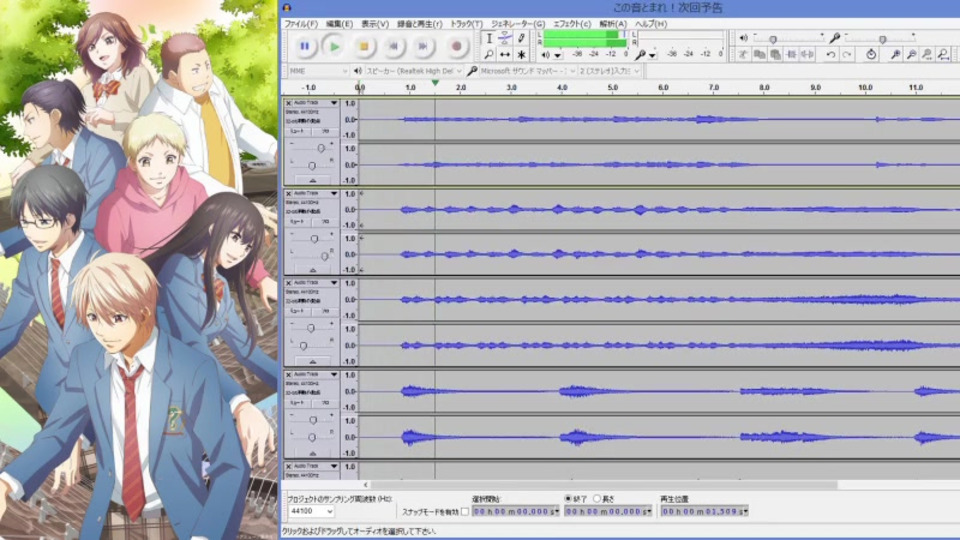Click the Trim audio icon
960x540 pixels.
tap(791, 54)
